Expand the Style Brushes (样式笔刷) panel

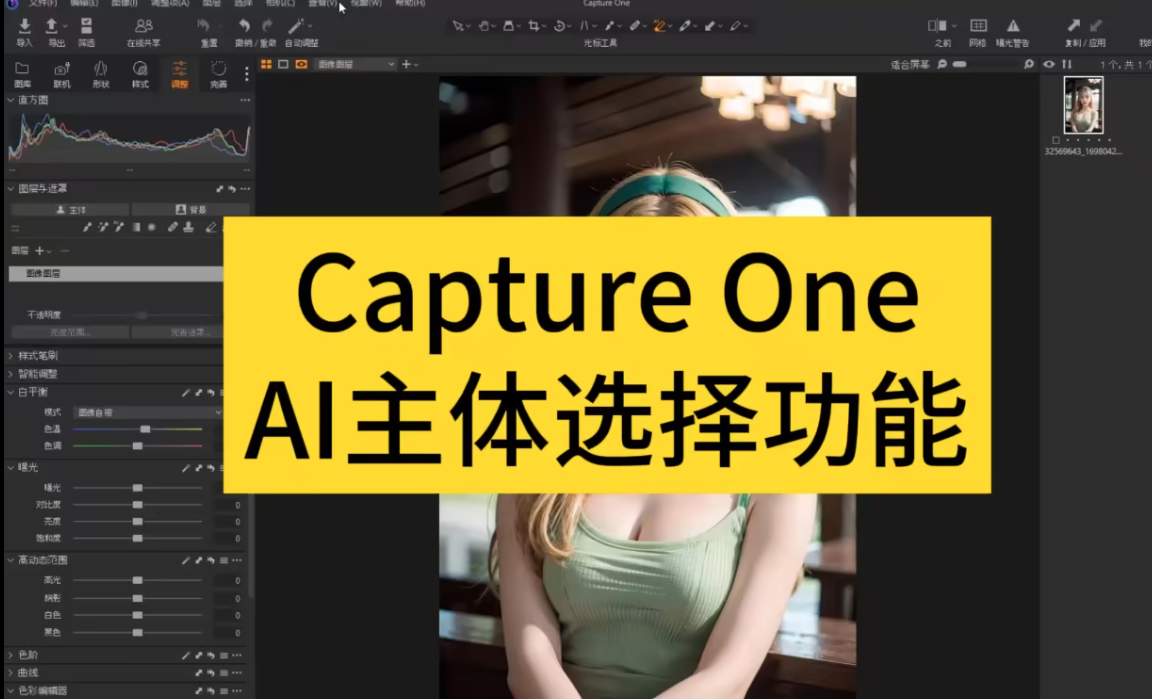(x=40, y=355)
